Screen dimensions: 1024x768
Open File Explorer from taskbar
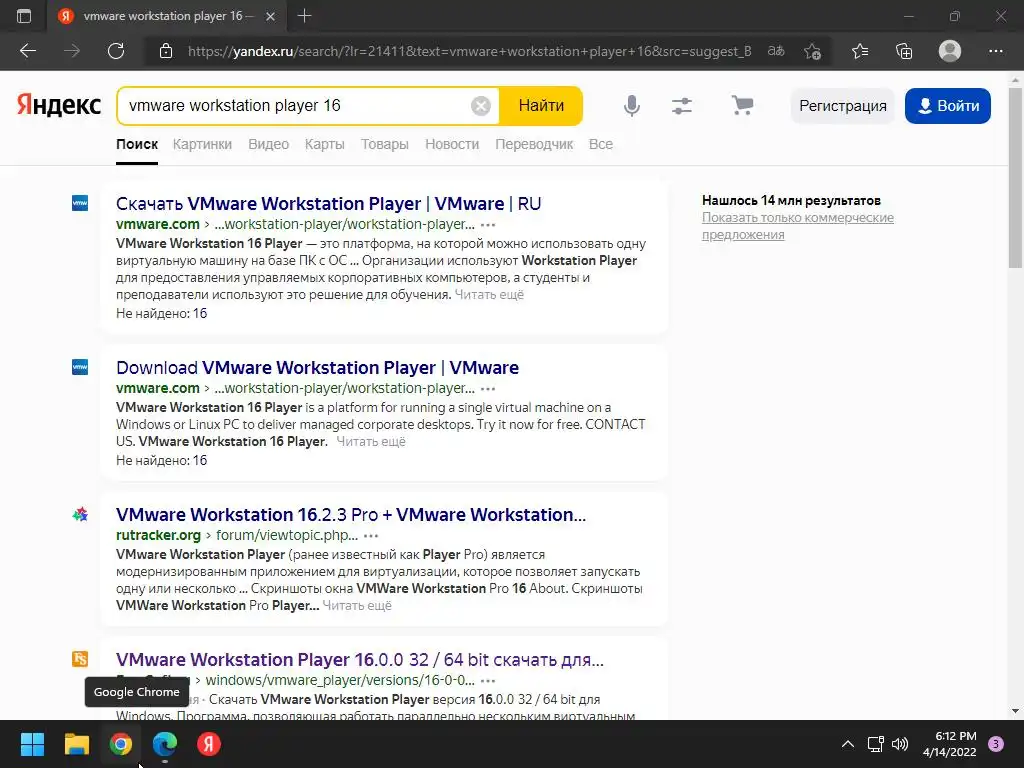click(76, 744)
